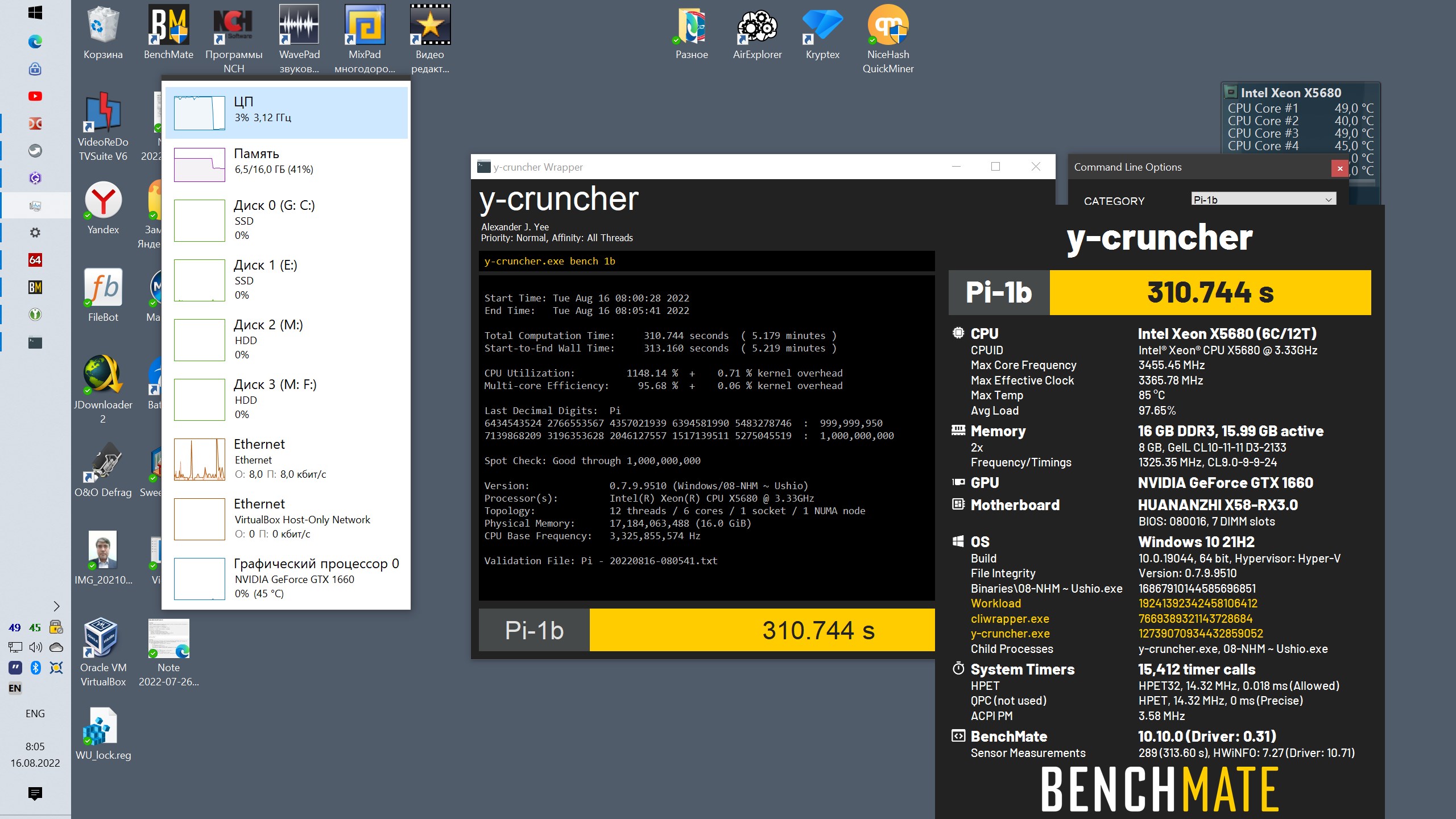Close the Command Line Options panel
1456x819 pixels.
click(1339, 168)
